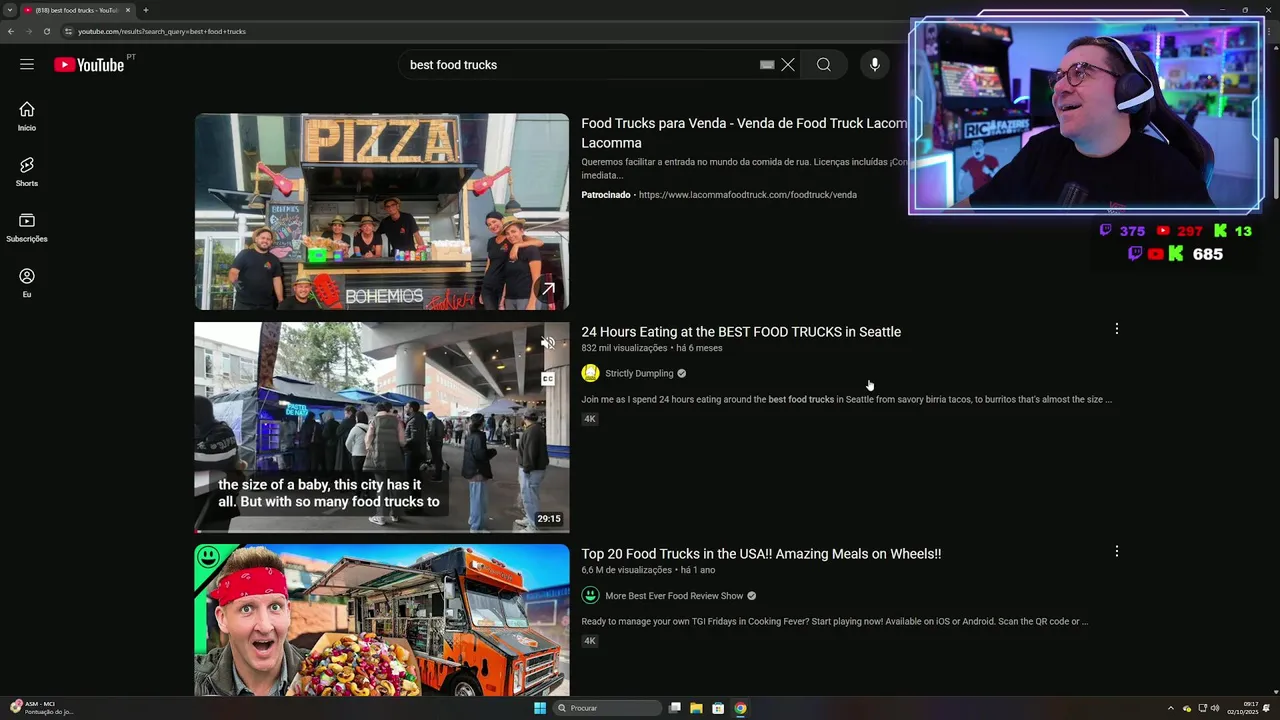The image size is (1280, 720).
Task: Go back in the browser
Action: [x=11, y=31]
